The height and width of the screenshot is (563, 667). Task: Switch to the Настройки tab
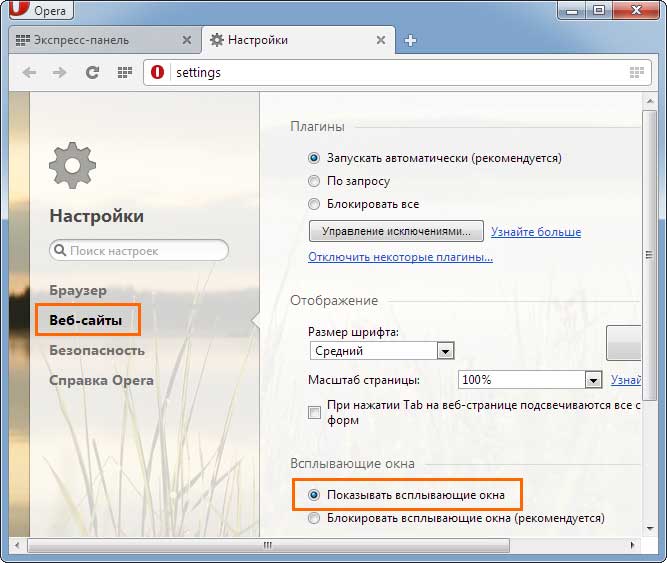(298, 40)
